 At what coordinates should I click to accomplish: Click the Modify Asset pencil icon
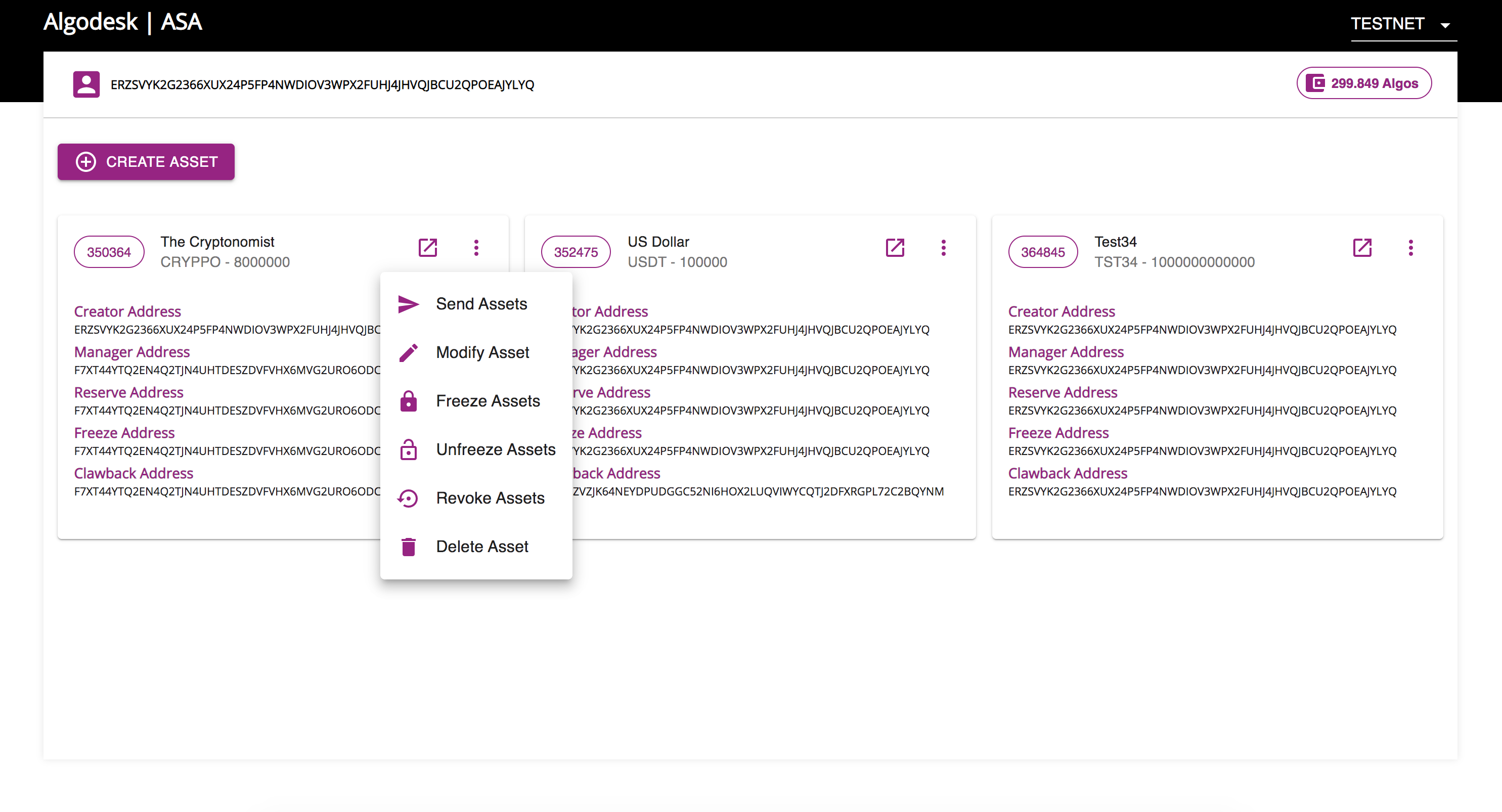point(408,352)
